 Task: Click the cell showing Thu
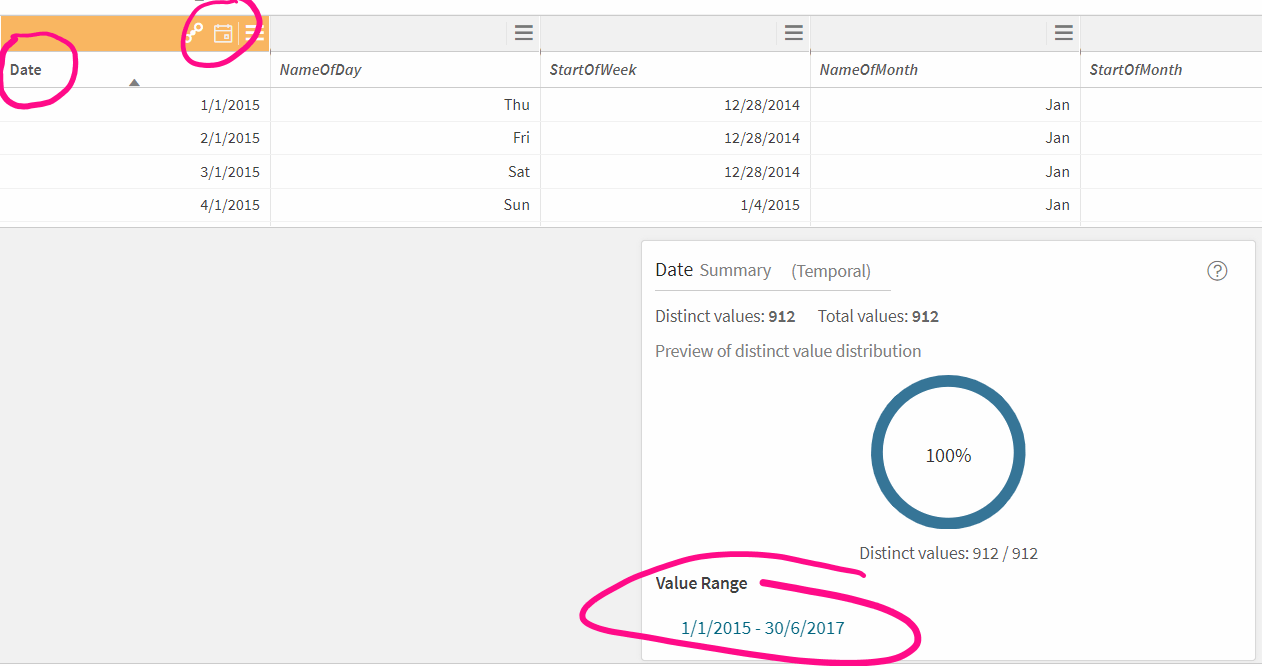coord(513,104)
